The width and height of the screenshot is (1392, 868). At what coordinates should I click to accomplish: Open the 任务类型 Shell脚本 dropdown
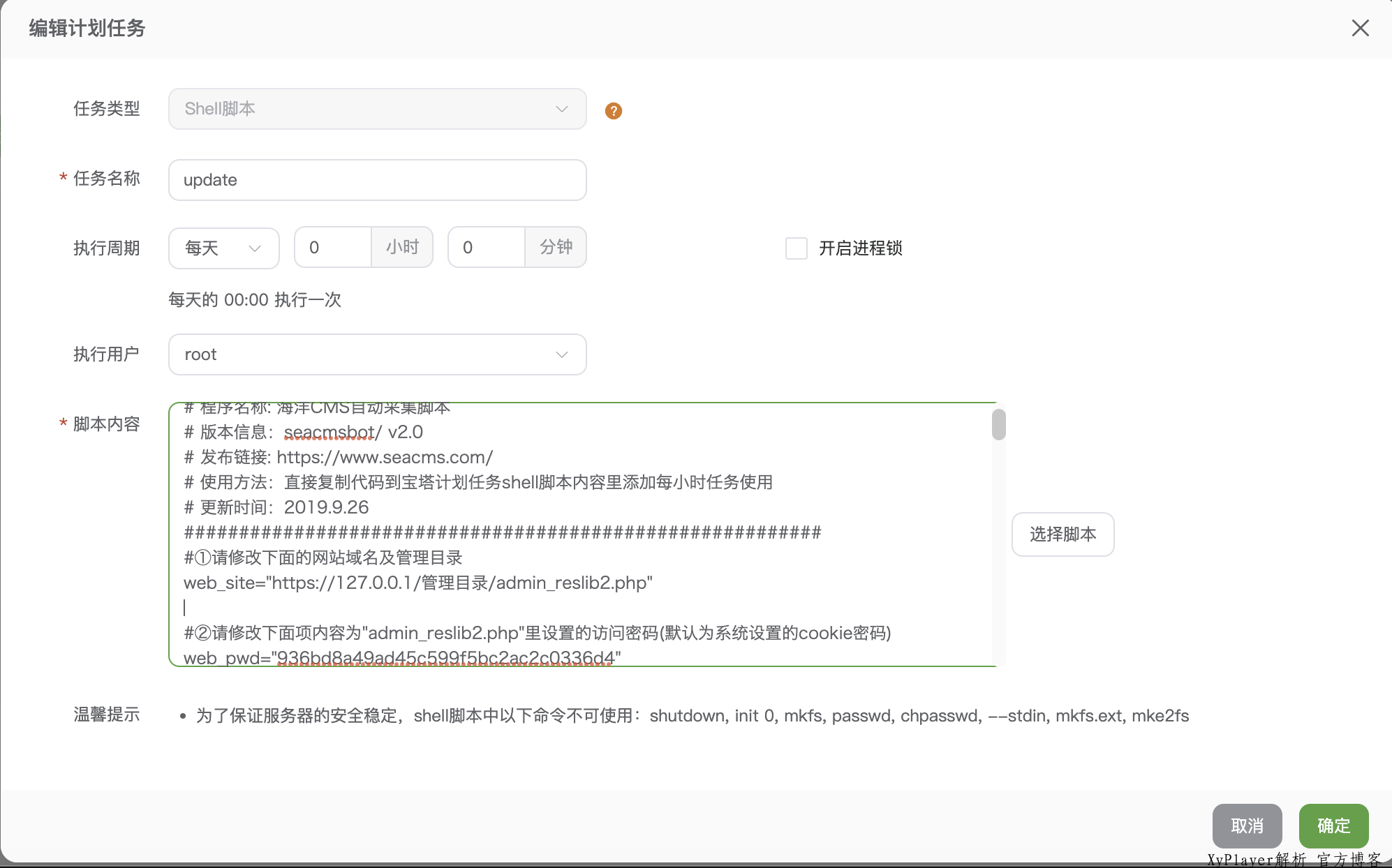click(x=377, y=109)
